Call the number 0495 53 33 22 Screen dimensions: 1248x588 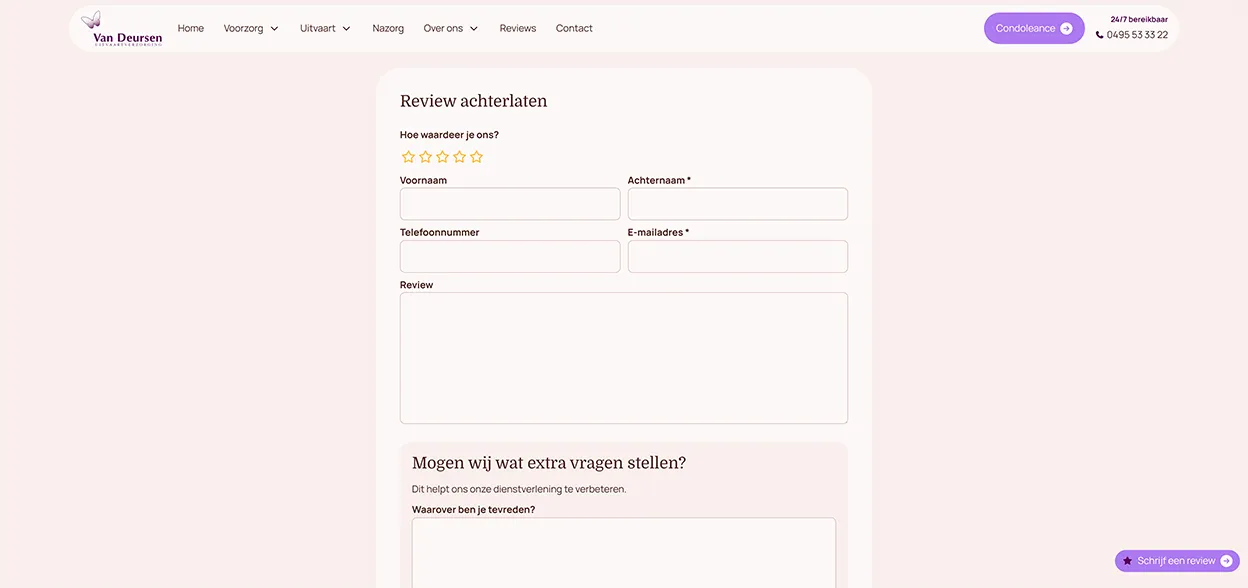click(x=1137, y=35)
